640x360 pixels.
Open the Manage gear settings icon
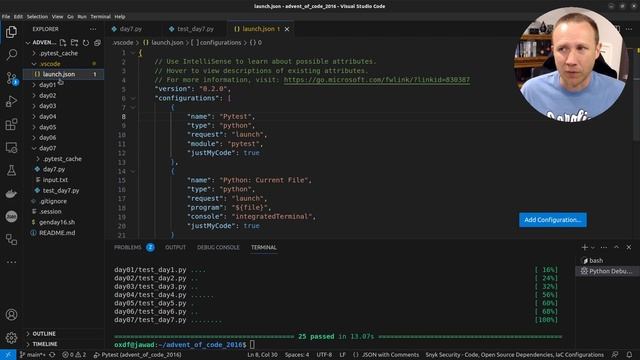pyautogui.click(x=11, y=338)
